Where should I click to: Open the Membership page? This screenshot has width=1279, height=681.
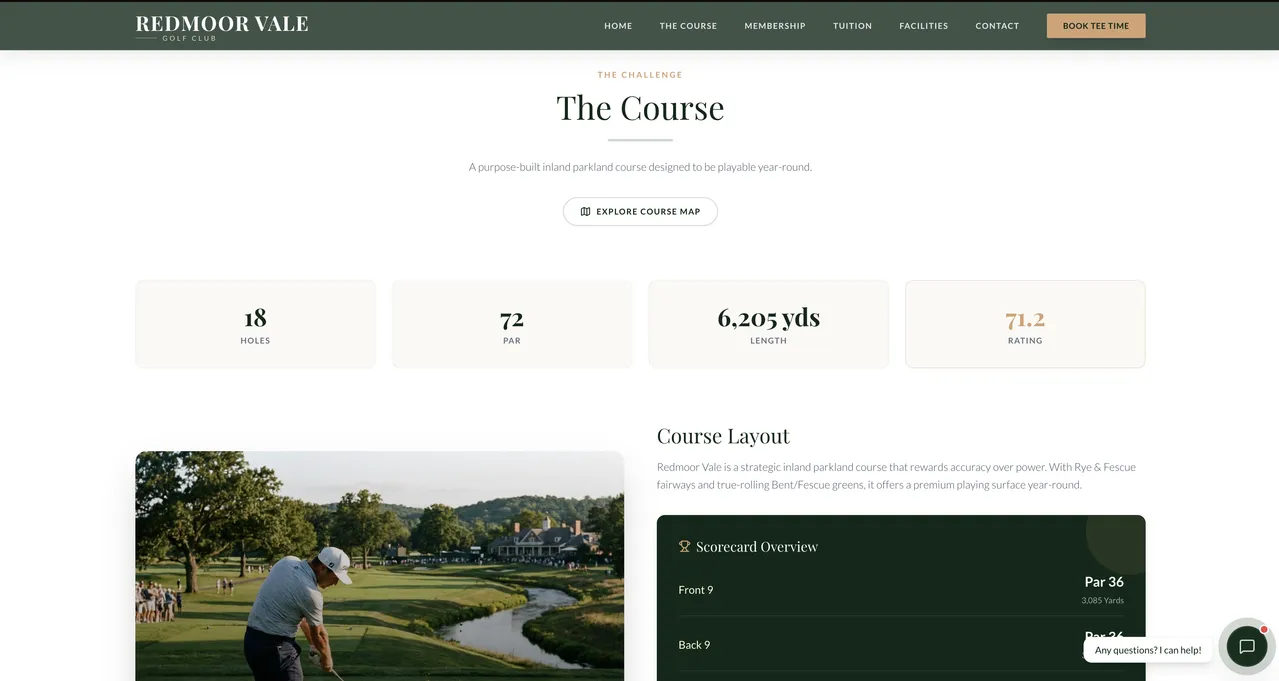coord(774,26)
